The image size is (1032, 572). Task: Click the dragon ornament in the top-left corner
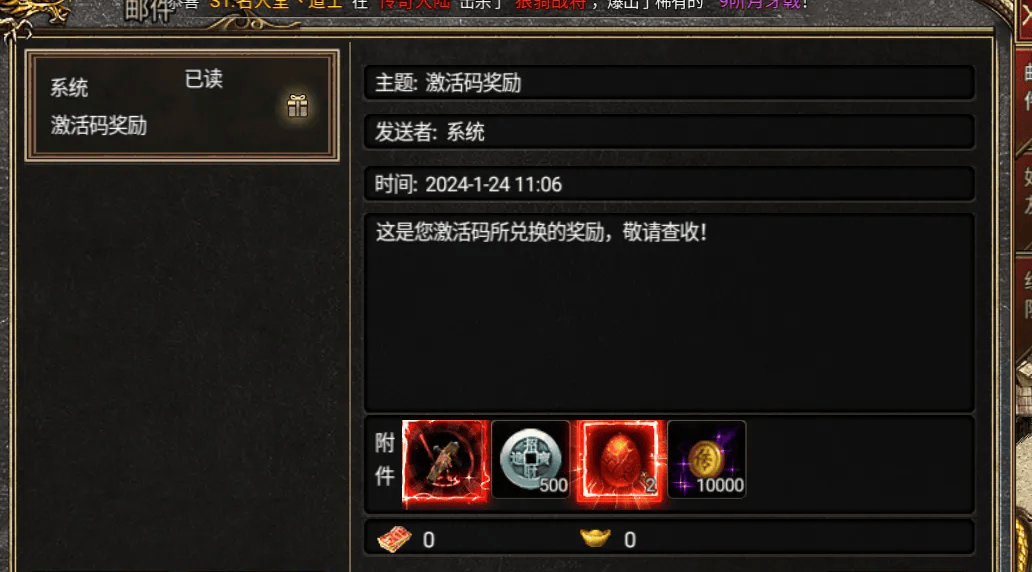[x=33, y=14]
